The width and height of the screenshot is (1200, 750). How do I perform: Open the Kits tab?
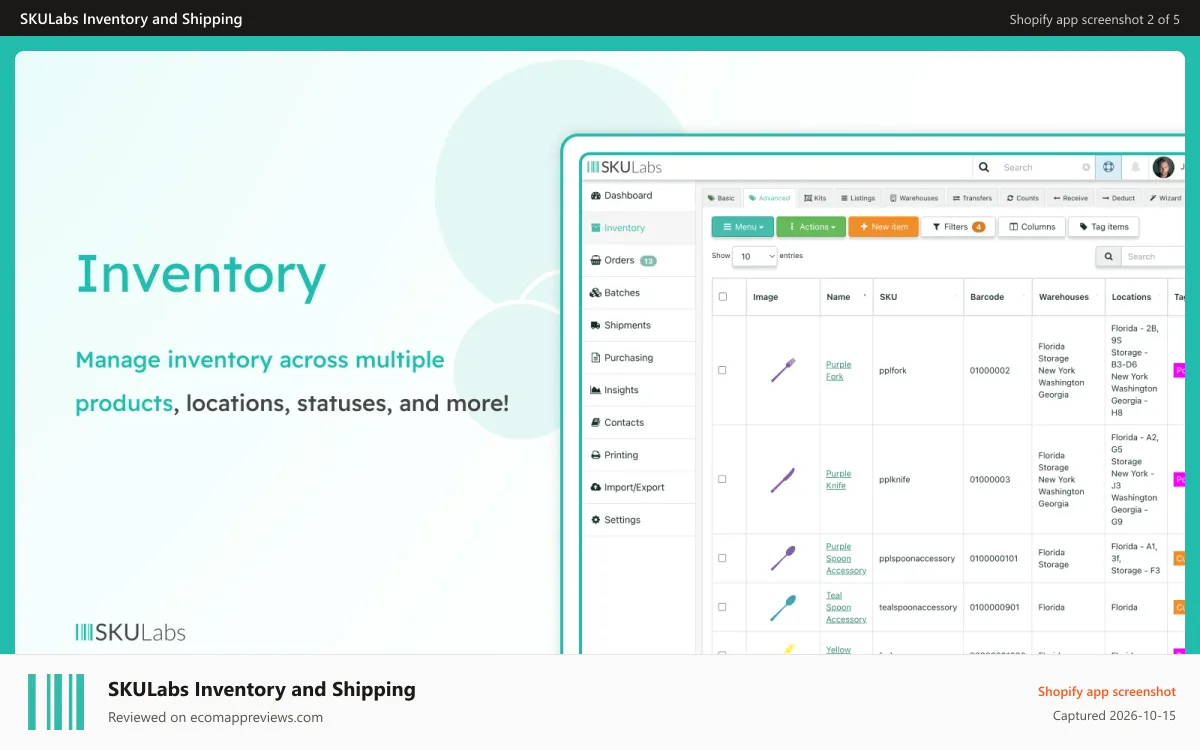815,198
